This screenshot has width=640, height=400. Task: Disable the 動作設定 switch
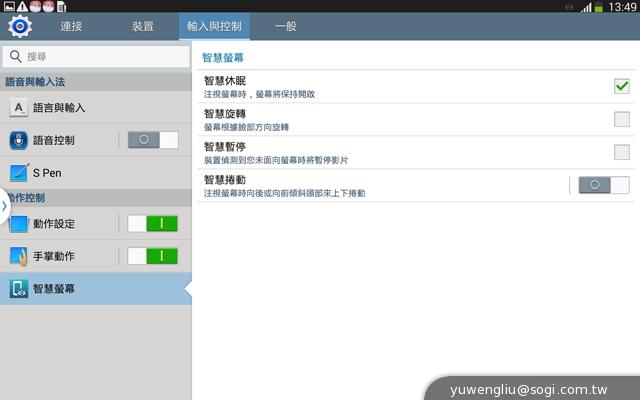(153, 223)
